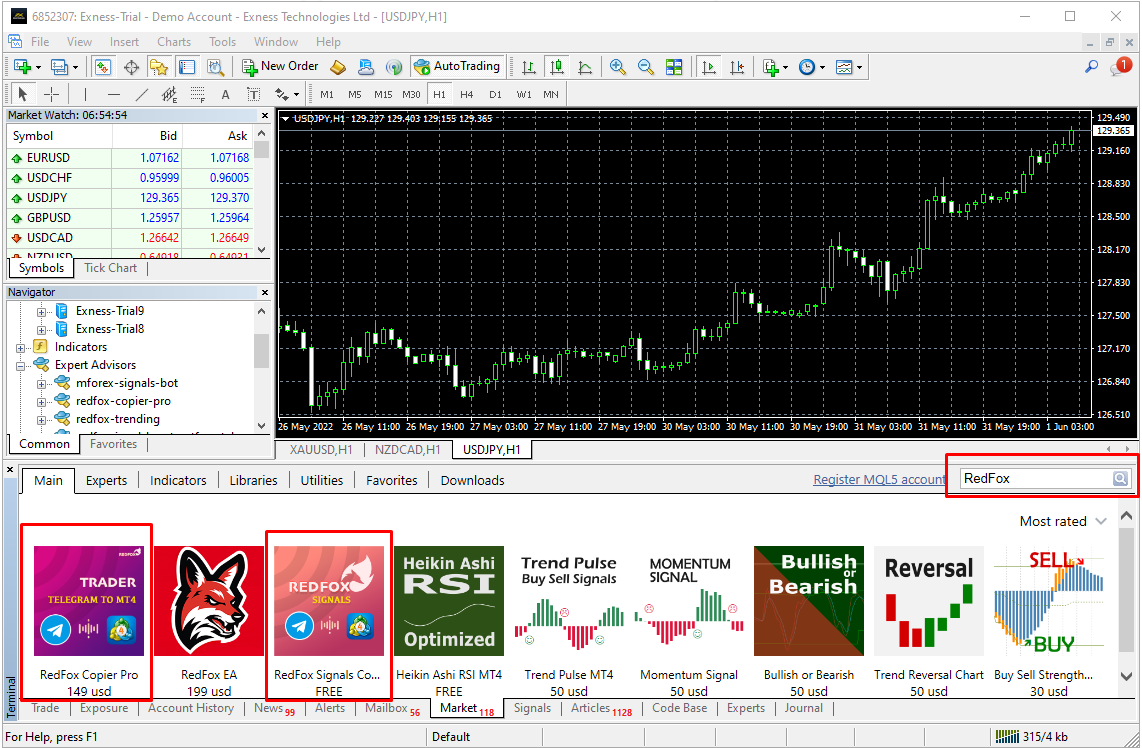The image size is (1142, 748).
Task: Click the search magnifier icon in toolbar
Action: 1091,66
